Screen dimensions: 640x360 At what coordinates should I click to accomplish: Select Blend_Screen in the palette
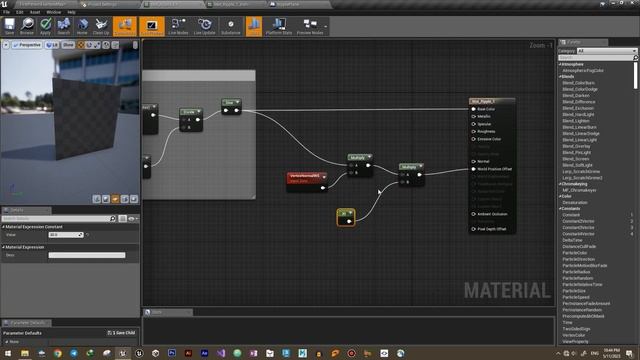[x=576, y=159]
